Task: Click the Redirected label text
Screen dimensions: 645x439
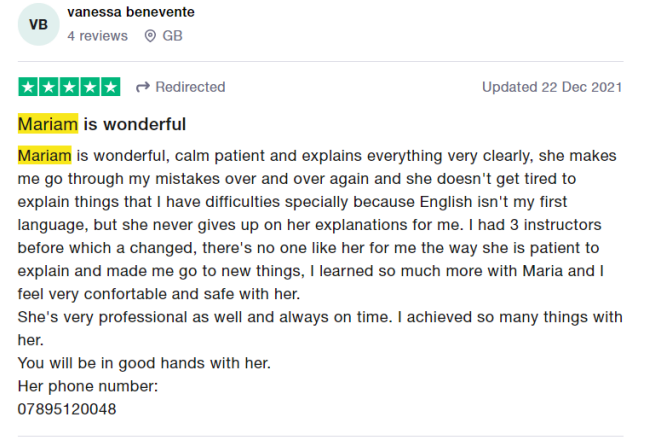Action: click(190, 87)
